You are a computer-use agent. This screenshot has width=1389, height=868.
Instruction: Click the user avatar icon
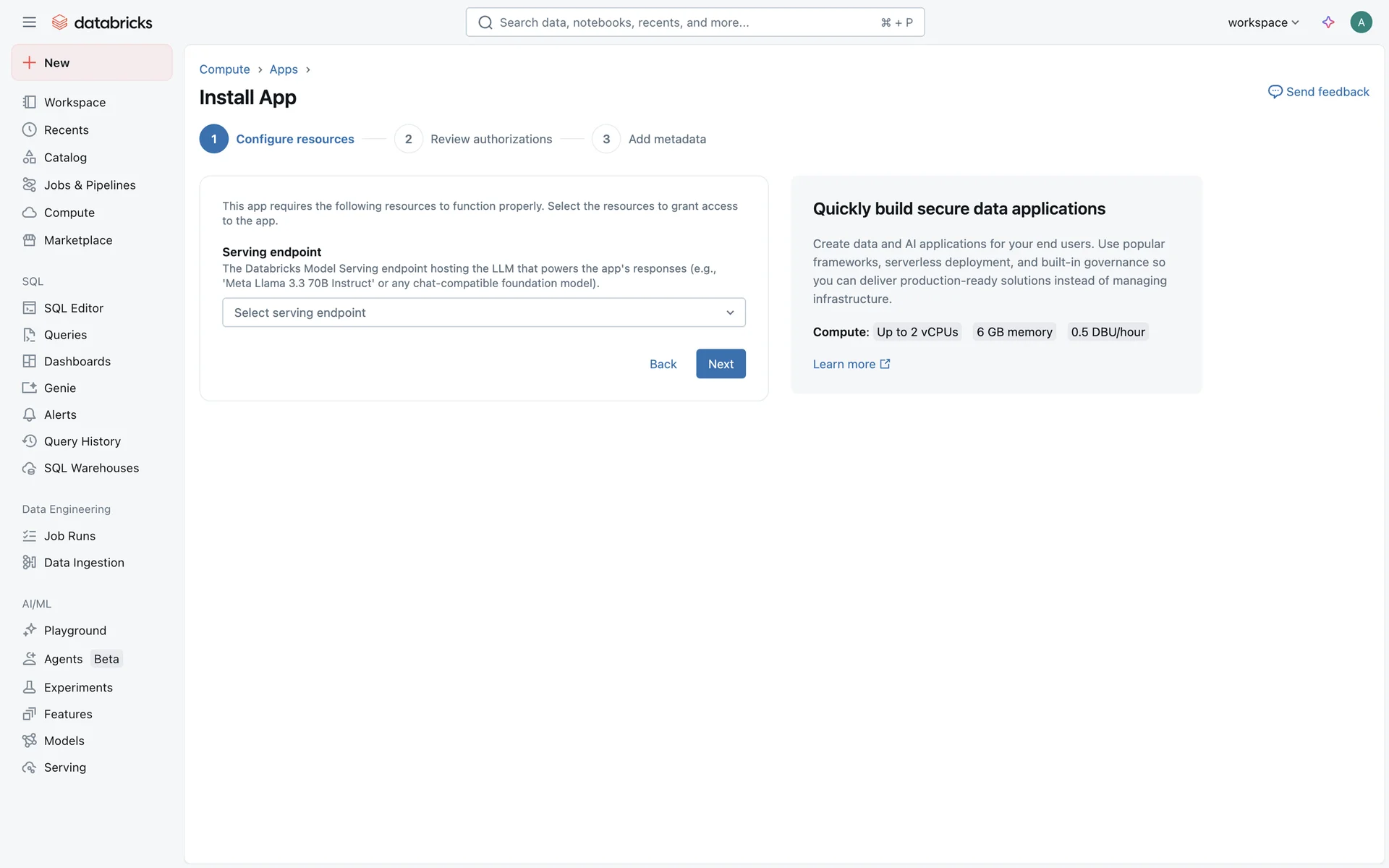[x=1361, y=22]
